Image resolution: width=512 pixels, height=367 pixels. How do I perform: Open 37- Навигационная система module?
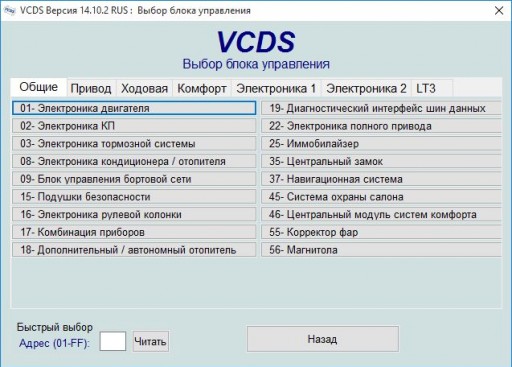381,179
